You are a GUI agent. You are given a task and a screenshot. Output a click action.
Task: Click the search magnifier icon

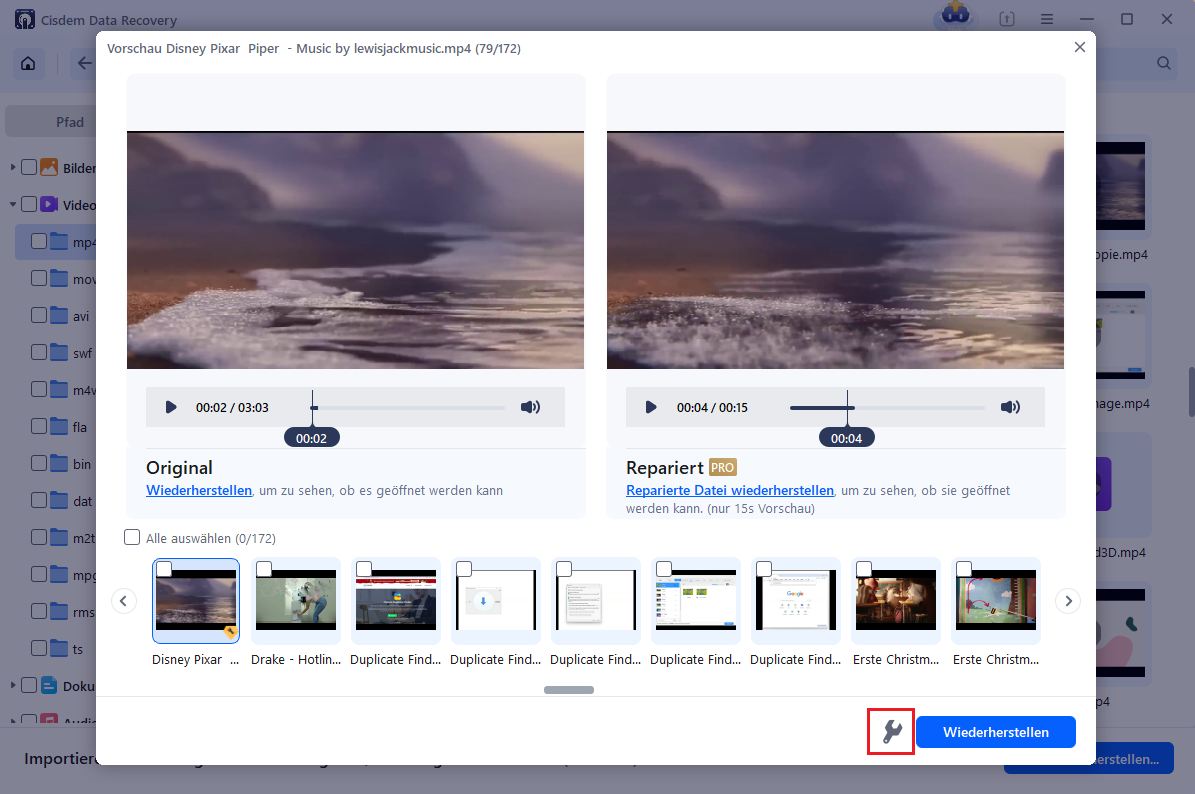pos(1164,63)
